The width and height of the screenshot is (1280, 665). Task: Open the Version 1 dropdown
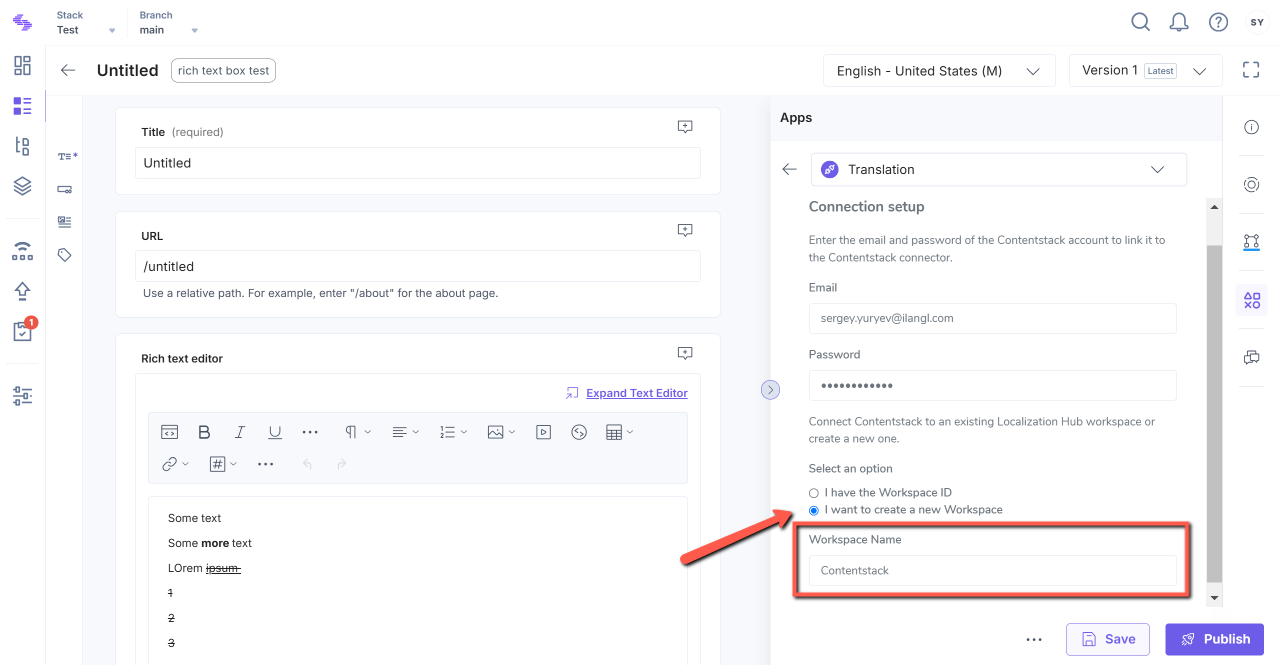(1146, 71)
